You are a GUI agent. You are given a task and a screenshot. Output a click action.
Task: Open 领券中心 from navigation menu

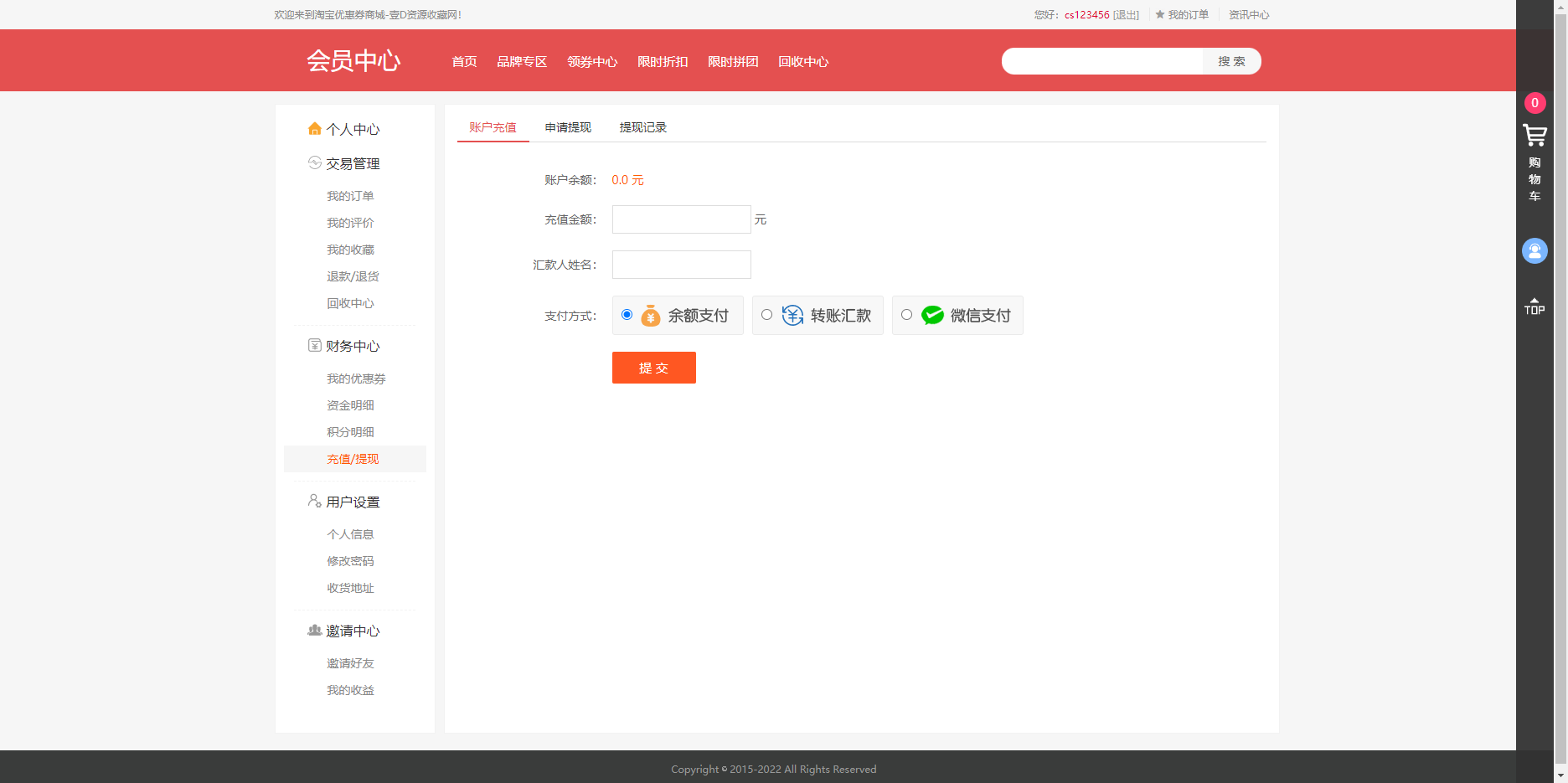(591, 61)
